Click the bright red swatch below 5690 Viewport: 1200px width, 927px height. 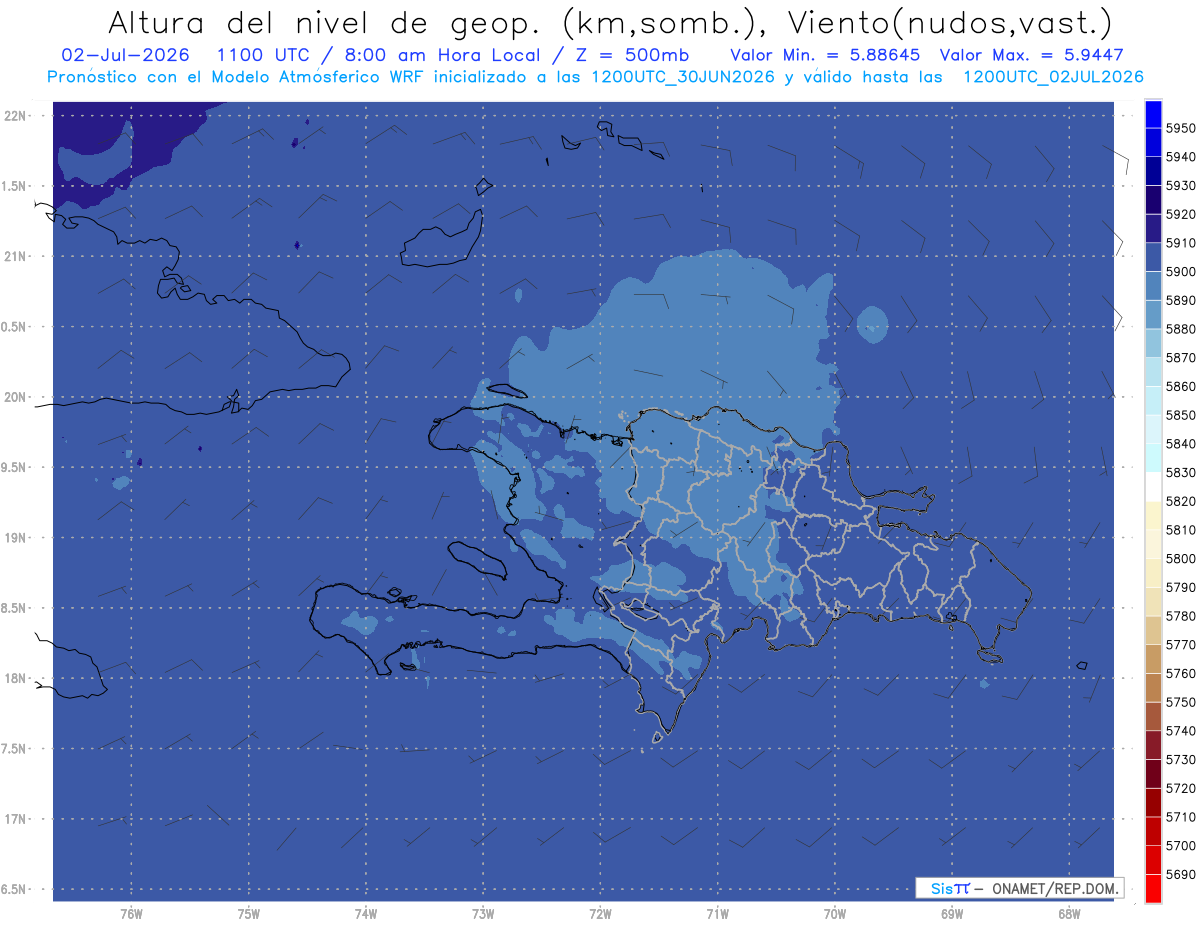click(x=1153, y=889)
